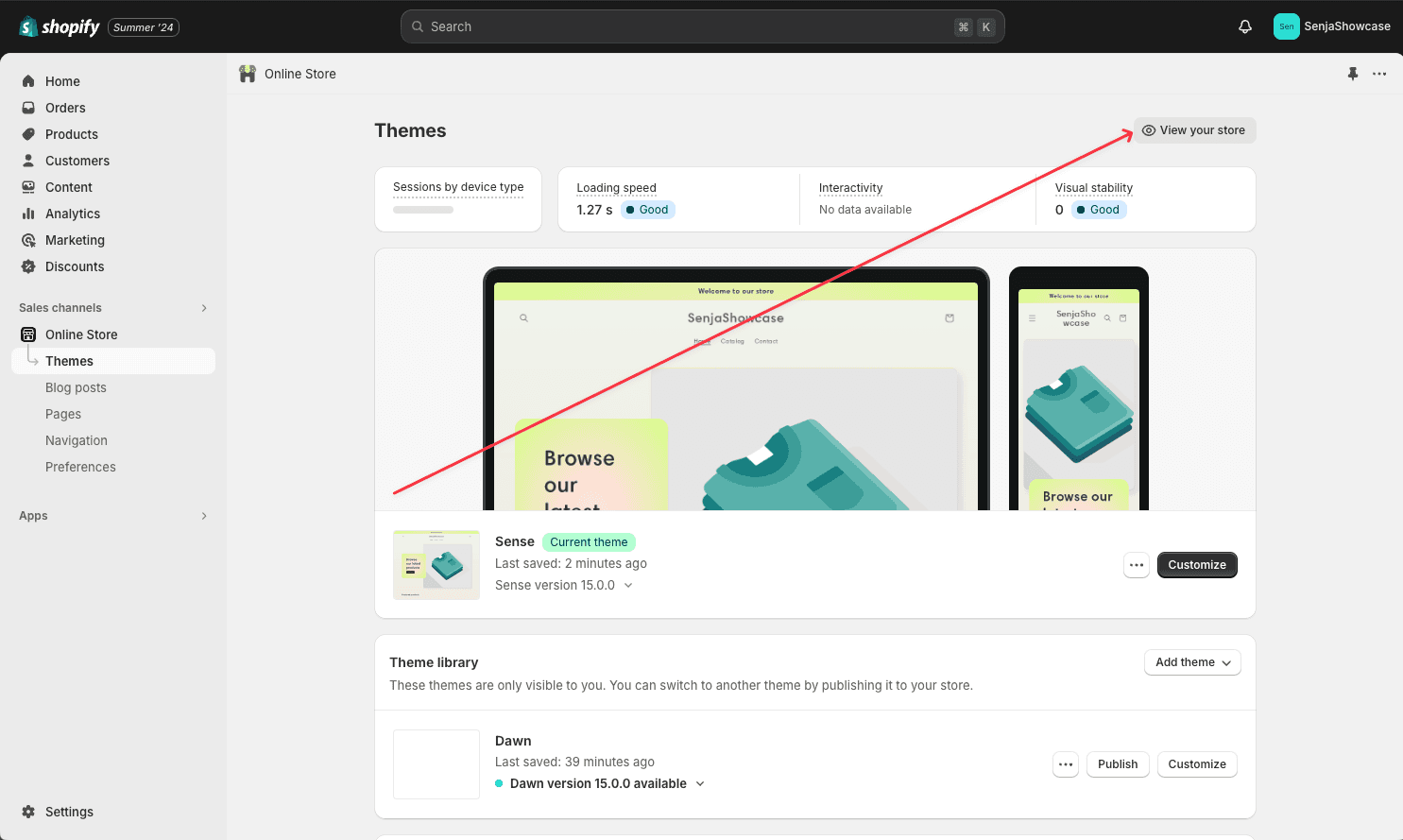Click the Interactivity metric label

[851, 188]
